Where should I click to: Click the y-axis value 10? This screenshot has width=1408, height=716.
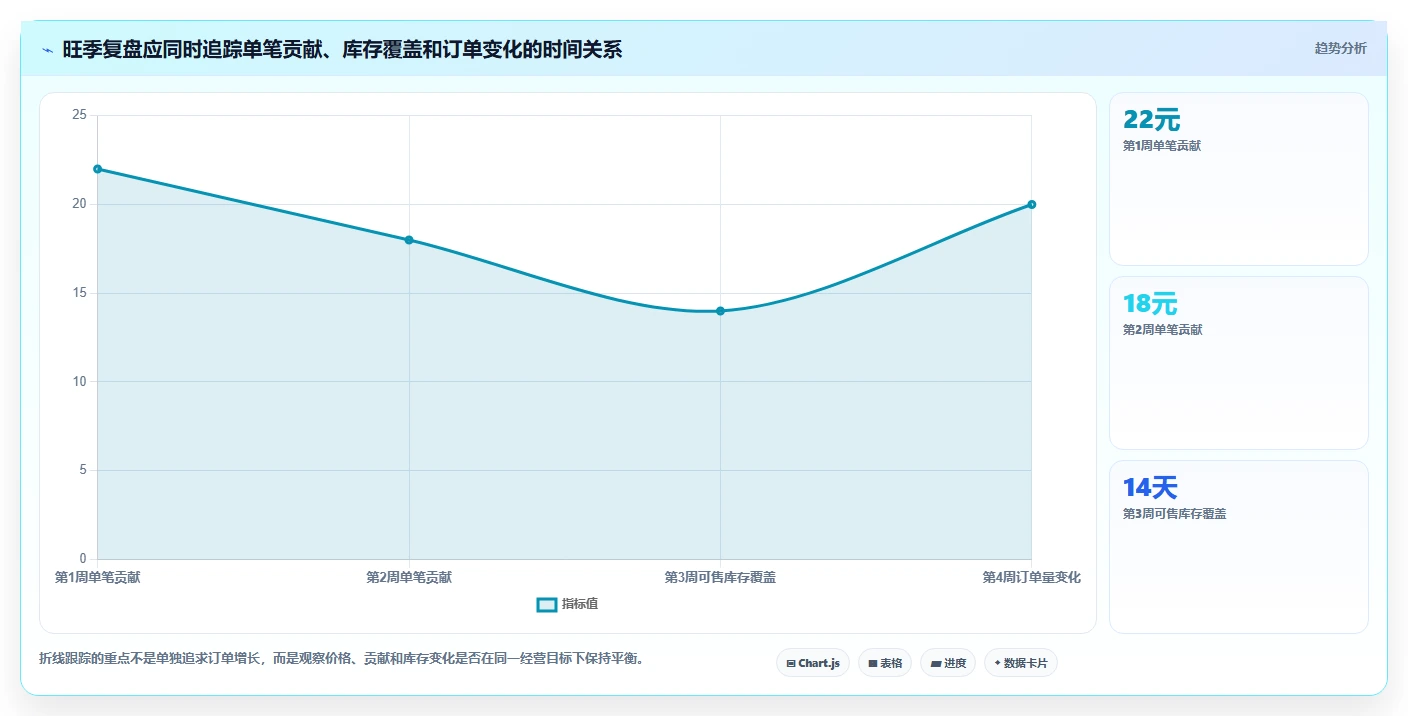point(80,382)
